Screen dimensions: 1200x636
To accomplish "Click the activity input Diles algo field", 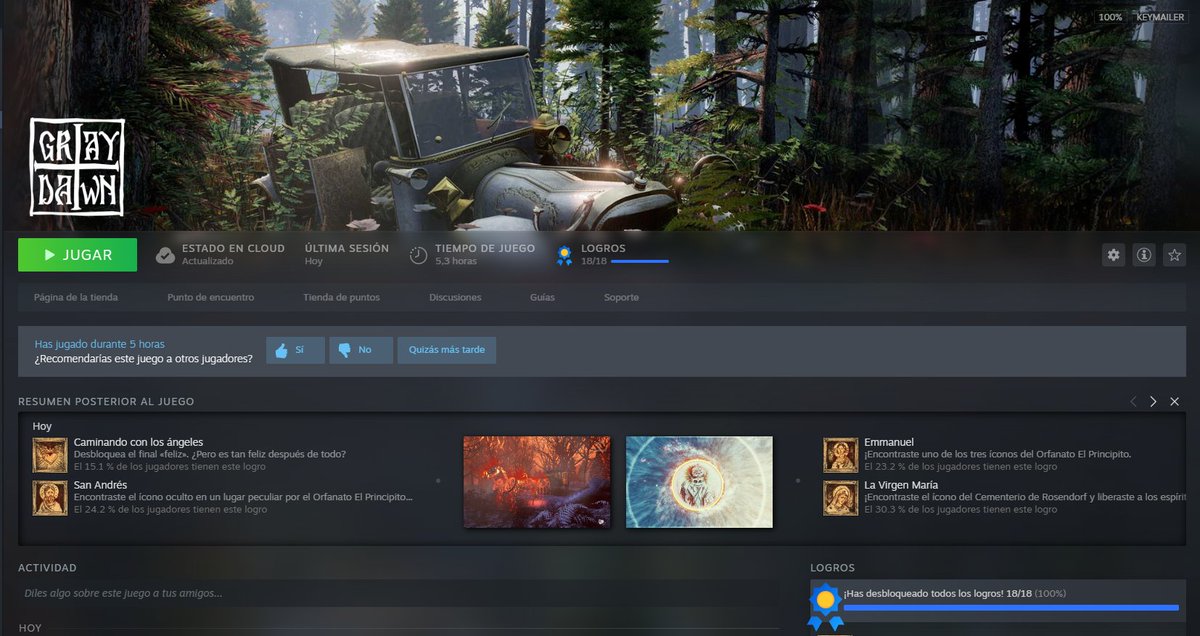I will tap(398, 593).
